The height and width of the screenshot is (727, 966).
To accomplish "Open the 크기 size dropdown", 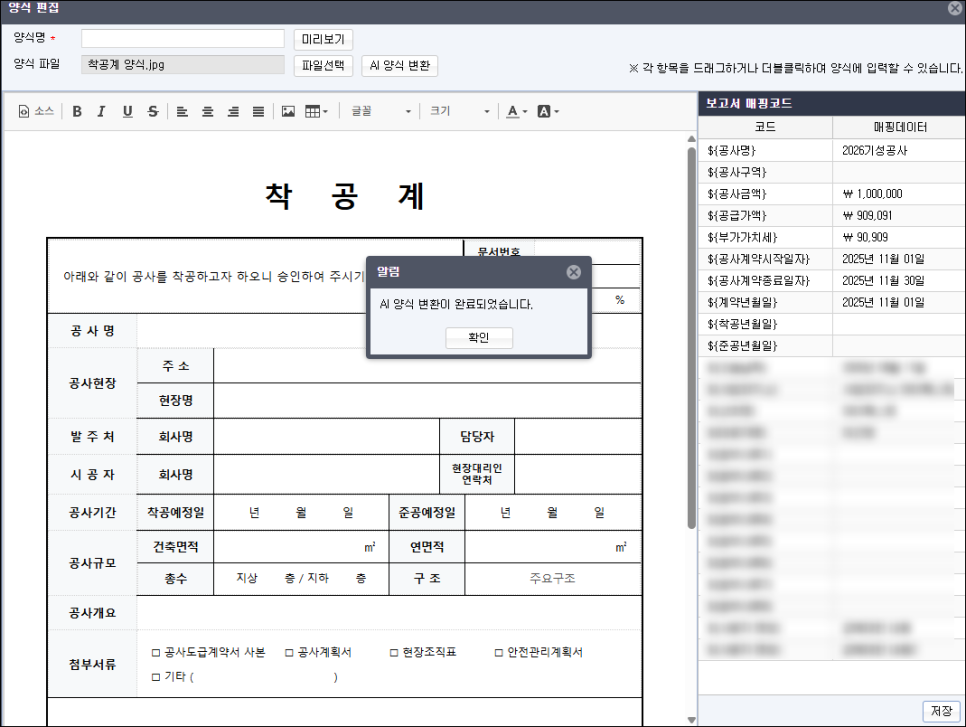I will pos(460,112).
